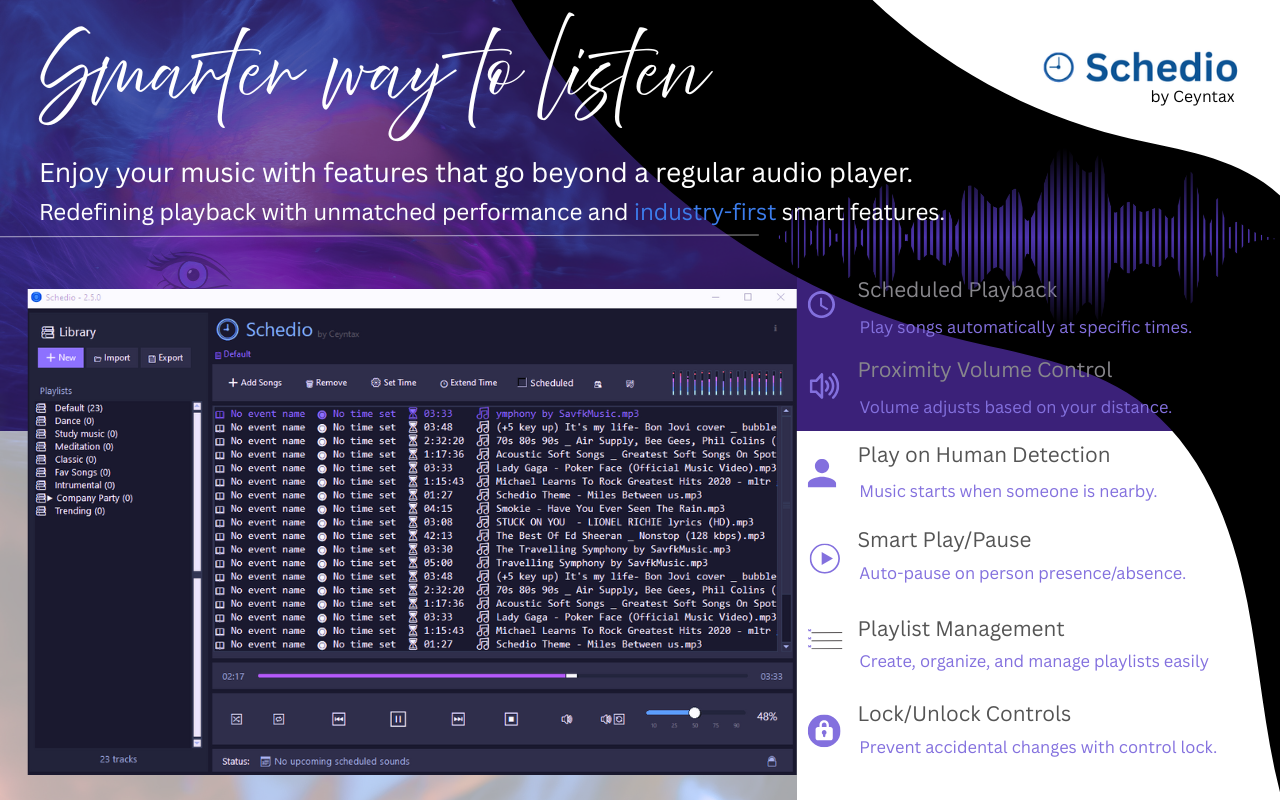Click 'No upcoming scheduled sounds' status text
This screenshot has width=1280, height=800.
[x=342, y=762]
